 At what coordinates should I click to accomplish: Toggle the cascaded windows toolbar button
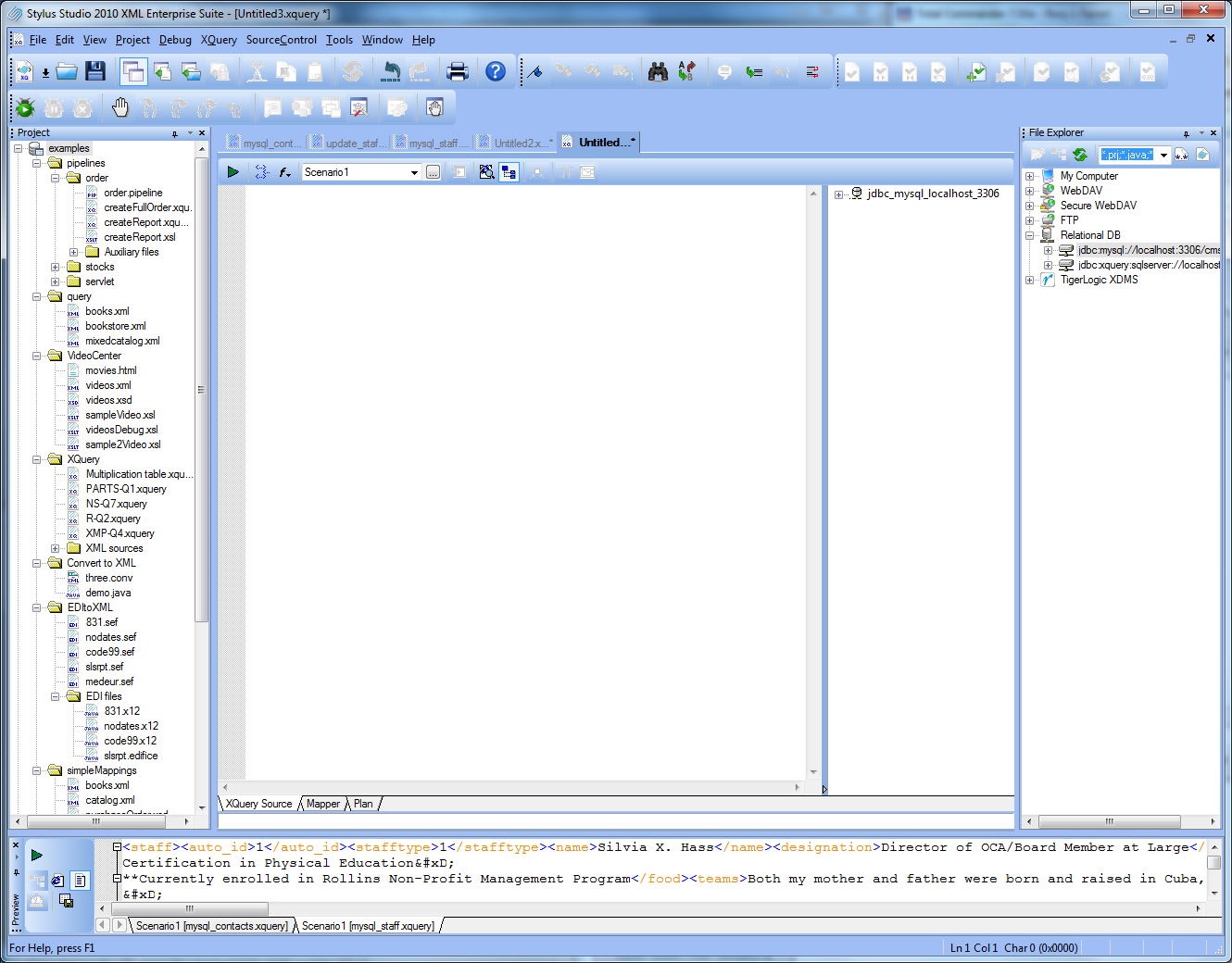(x=133, y=71)
